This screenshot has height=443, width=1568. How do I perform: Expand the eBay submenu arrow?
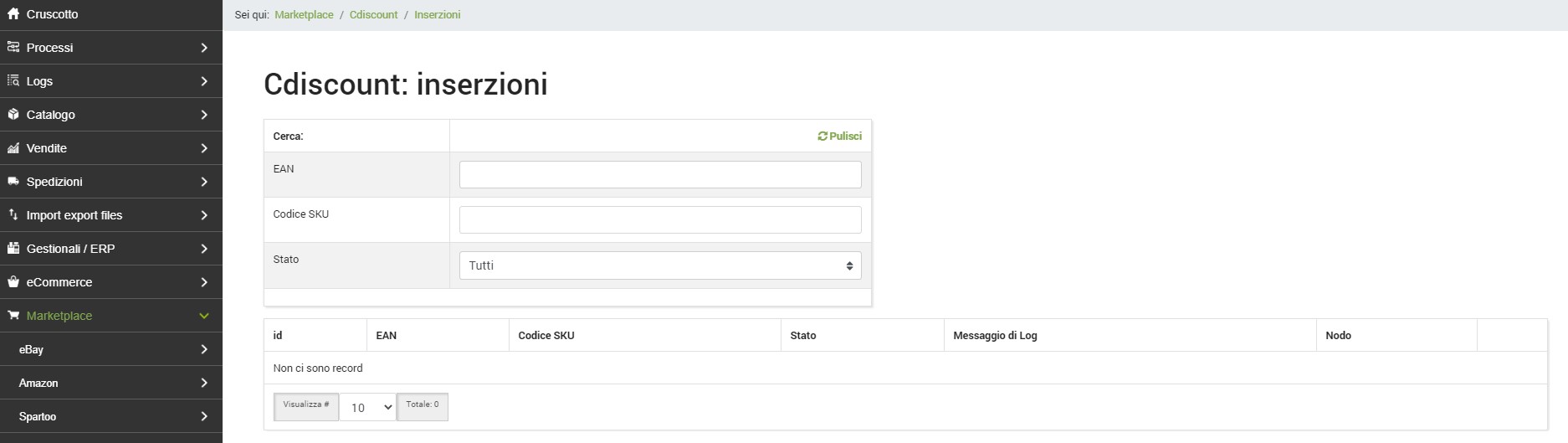pos(204,349)
